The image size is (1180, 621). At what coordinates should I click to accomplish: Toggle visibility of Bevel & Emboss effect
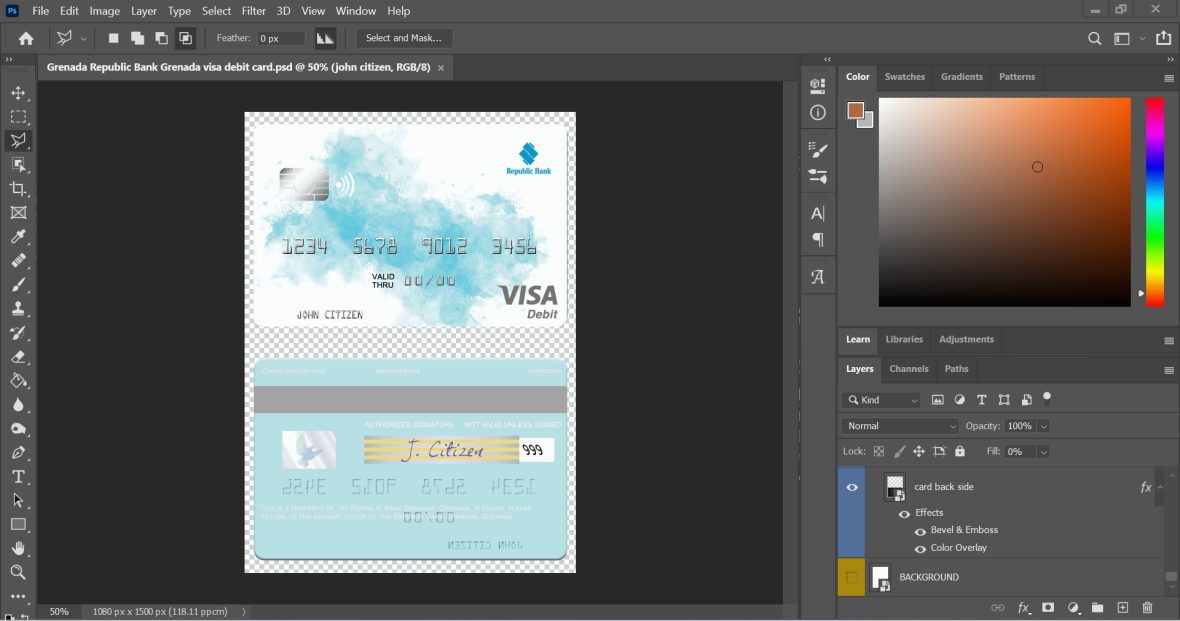[920, 530]
